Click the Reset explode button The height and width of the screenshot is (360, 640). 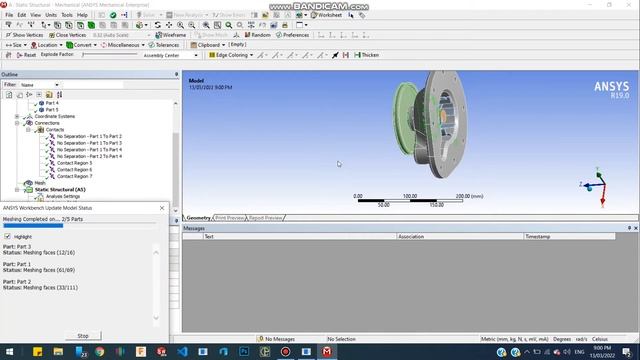(27, 55)
